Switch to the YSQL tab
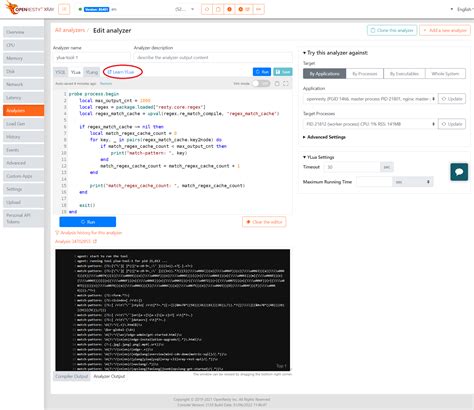Image resolution: width=474 pixels, height=410 pixels. coord(60,72)
